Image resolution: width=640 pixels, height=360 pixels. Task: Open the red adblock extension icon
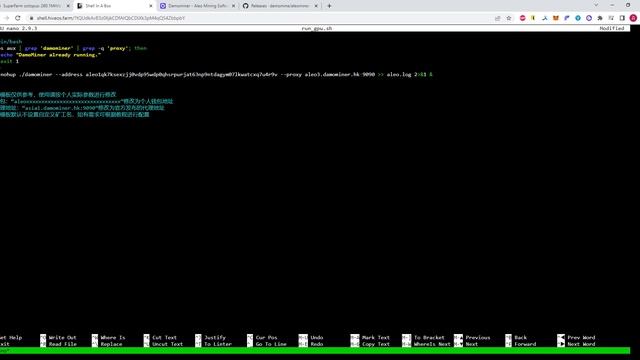[x=522, y=18]
